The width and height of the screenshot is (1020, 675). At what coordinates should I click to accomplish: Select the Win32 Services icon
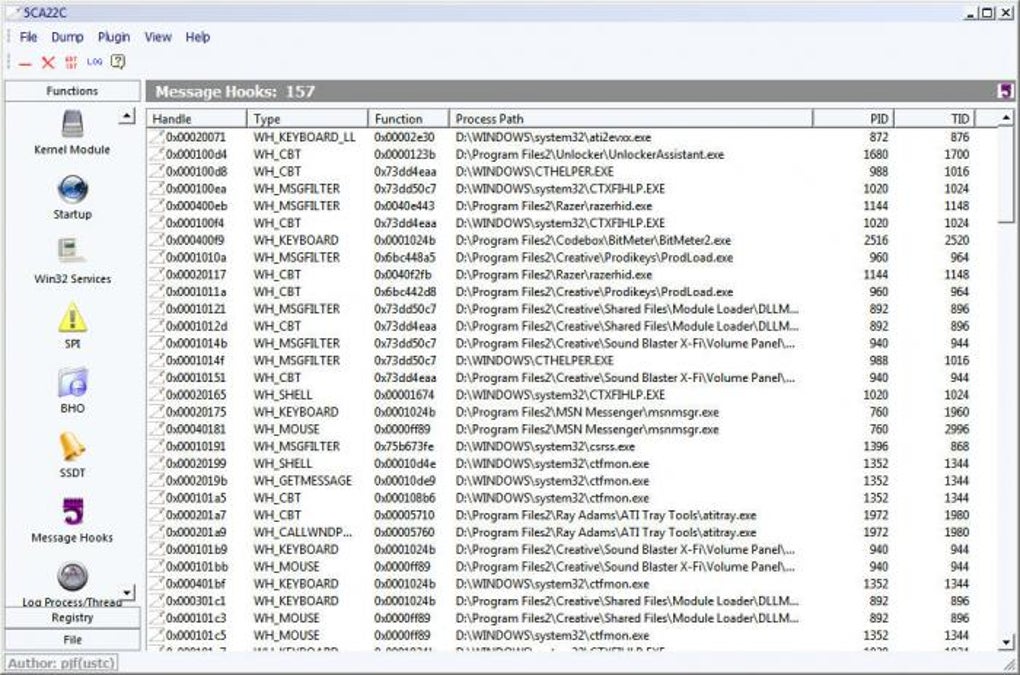point(72,252)
